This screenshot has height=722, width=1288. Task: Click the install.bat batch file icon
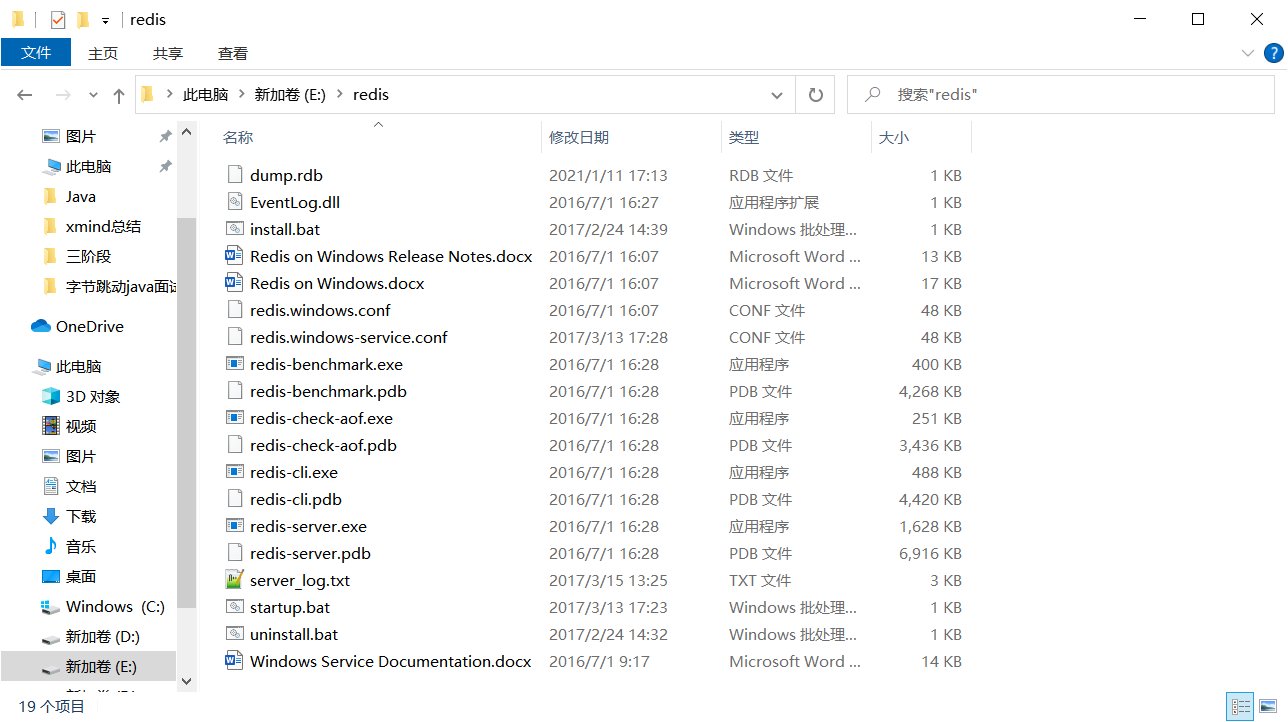pyautogui.click(x=235, y=229)
